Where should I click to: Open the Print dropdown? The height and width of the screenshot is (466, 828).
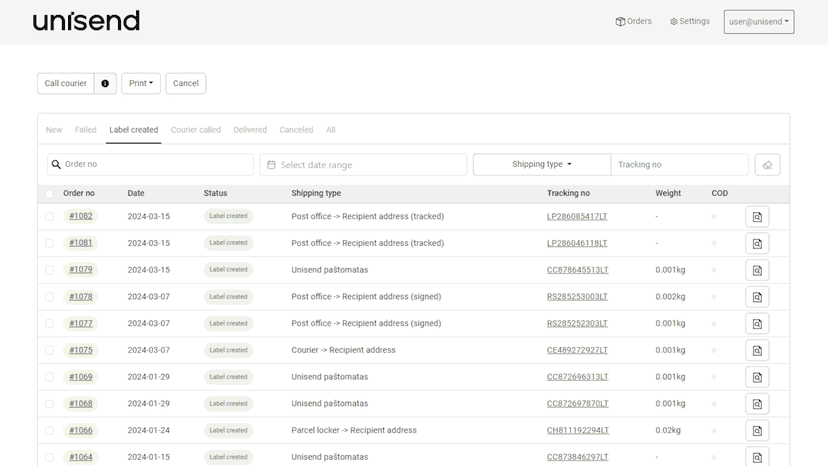(141, 83)
